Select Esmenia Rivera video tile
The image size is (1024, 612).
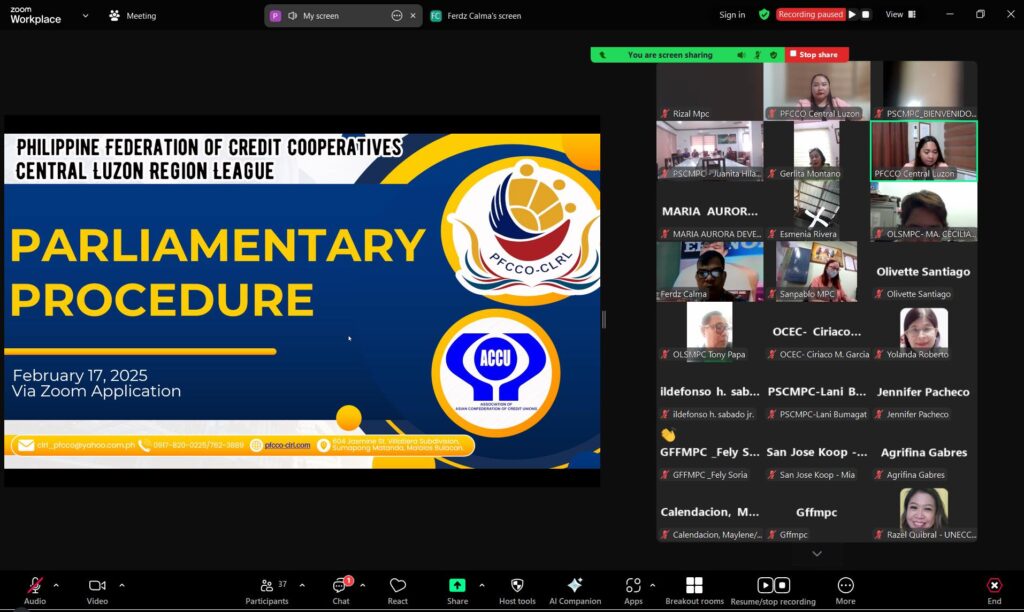tap(816, 211)
